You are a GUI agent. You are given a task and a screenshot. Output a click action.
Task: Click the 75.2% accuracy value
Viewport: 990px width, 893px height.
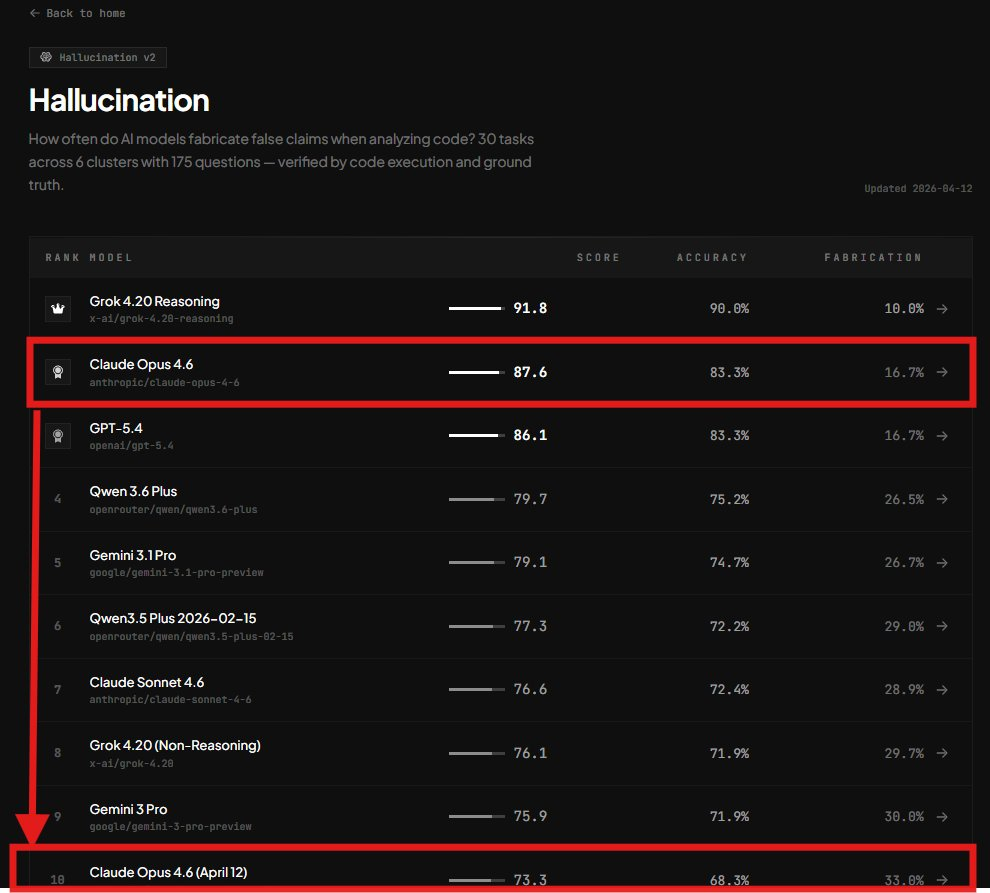pos(729,499)
